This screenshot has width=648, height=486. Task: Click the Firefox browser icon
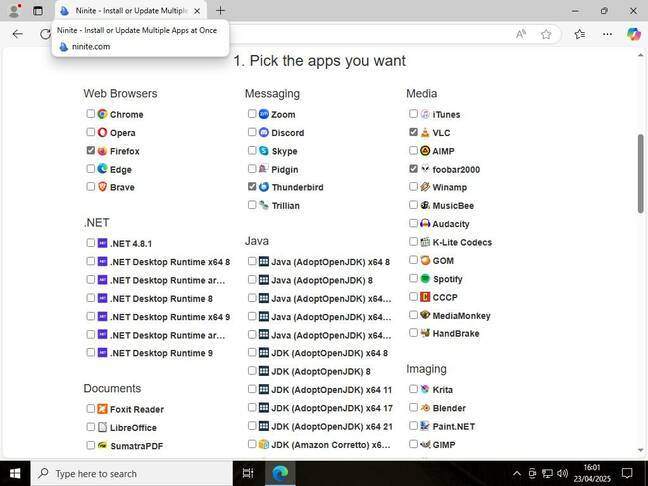pos(102,151)
